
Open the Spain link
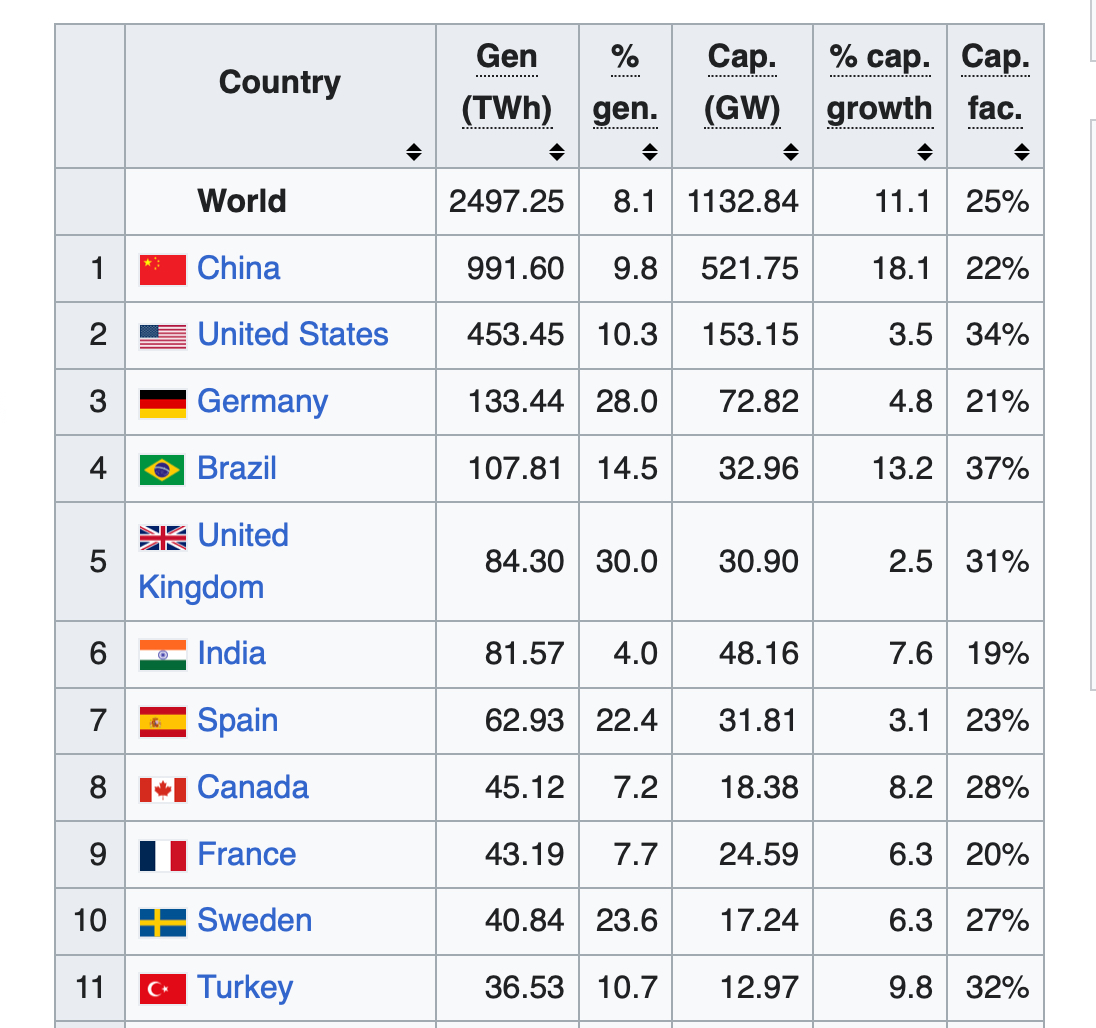pos(237,721)
